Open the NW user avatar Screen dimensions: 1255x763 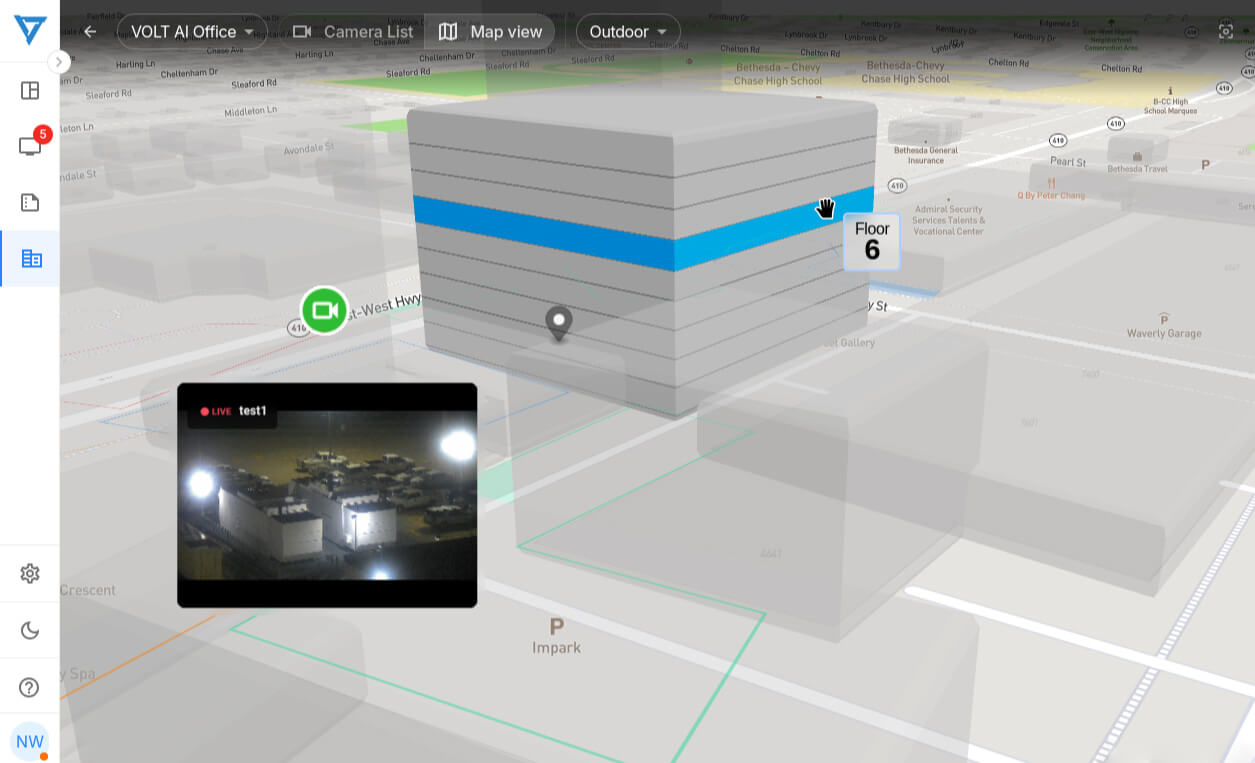pyautogui.click(x=30, y=742)
